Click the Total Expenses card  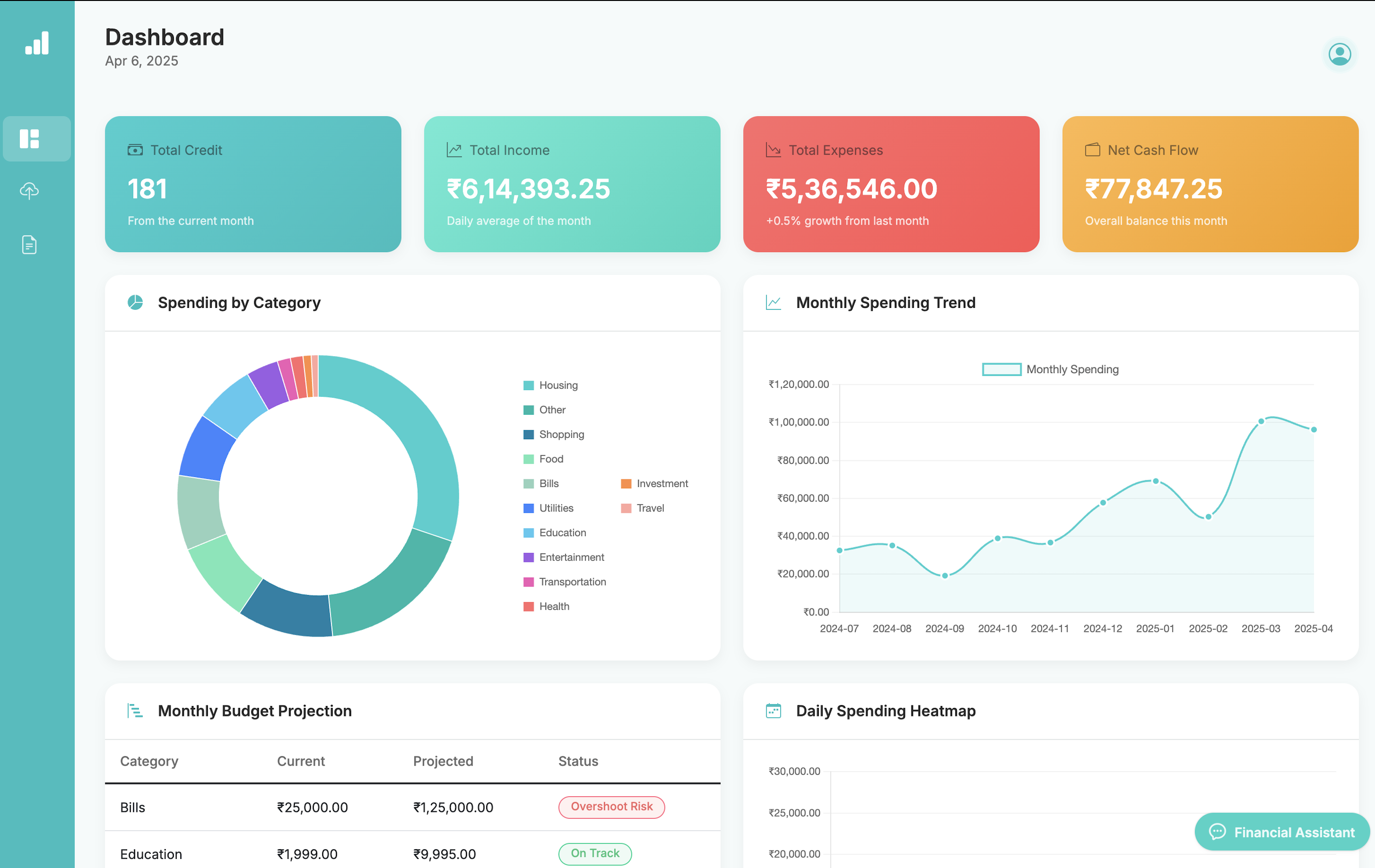pyautogui.click(x=890, y=184)
